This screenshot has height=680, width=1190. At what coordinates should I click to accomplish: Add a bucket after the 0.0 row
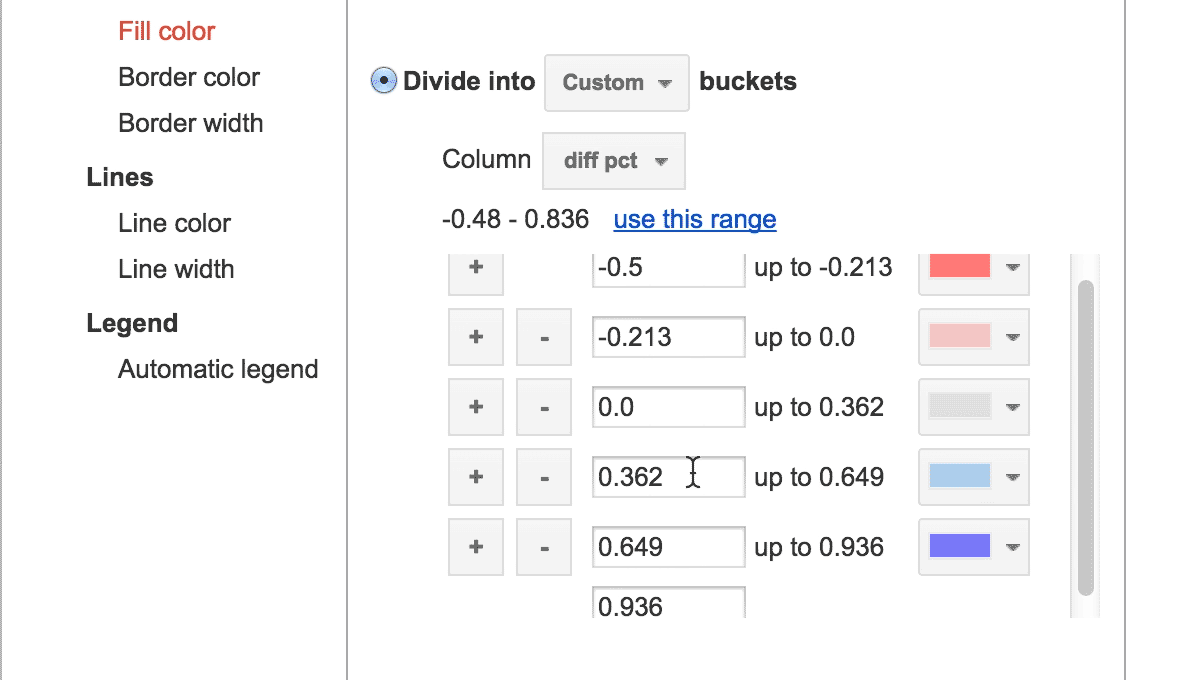(x=476, y=407)
